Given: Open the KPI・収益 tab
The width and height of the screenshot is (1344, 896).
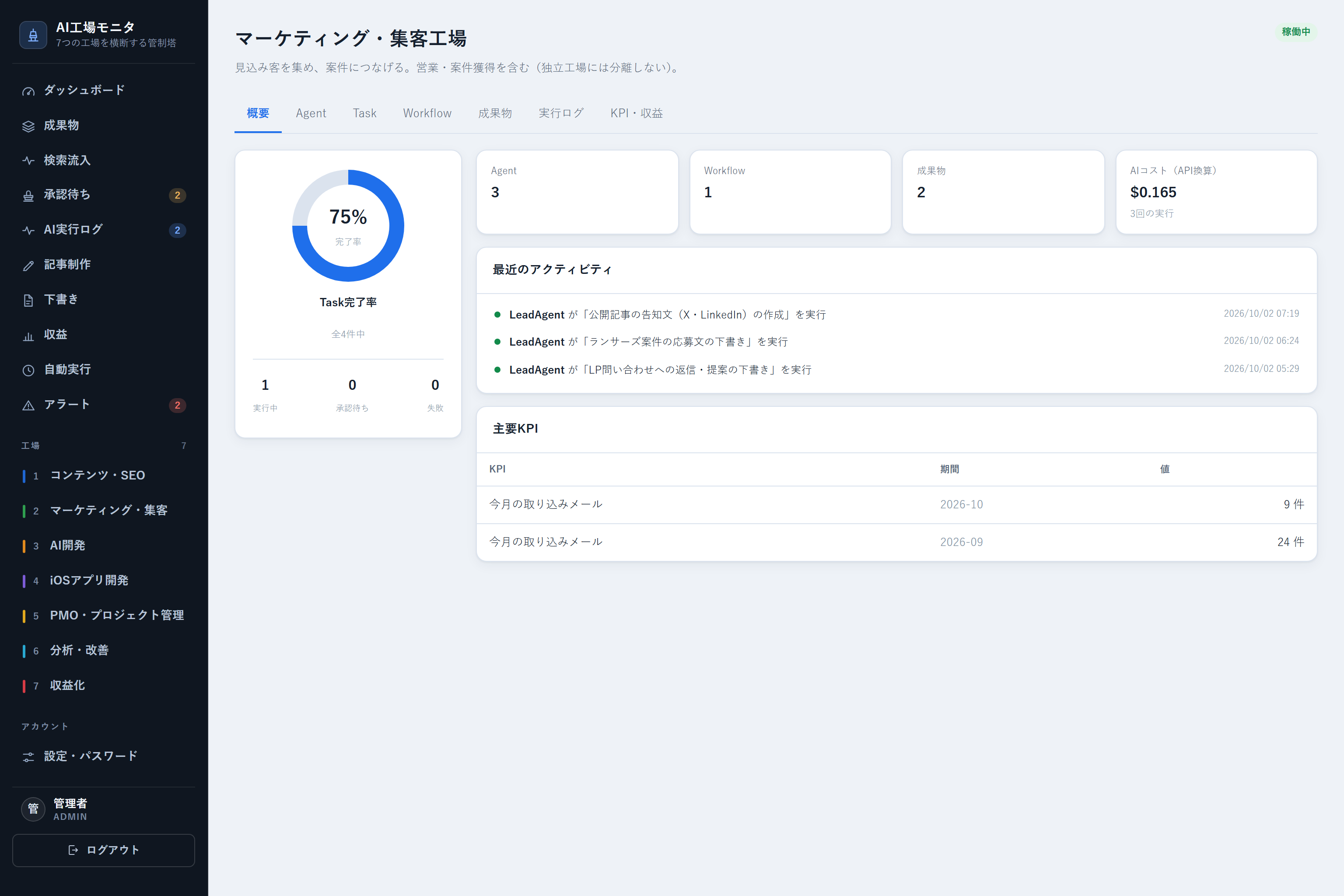Looking at the screenshot, I should pos(637,114).
